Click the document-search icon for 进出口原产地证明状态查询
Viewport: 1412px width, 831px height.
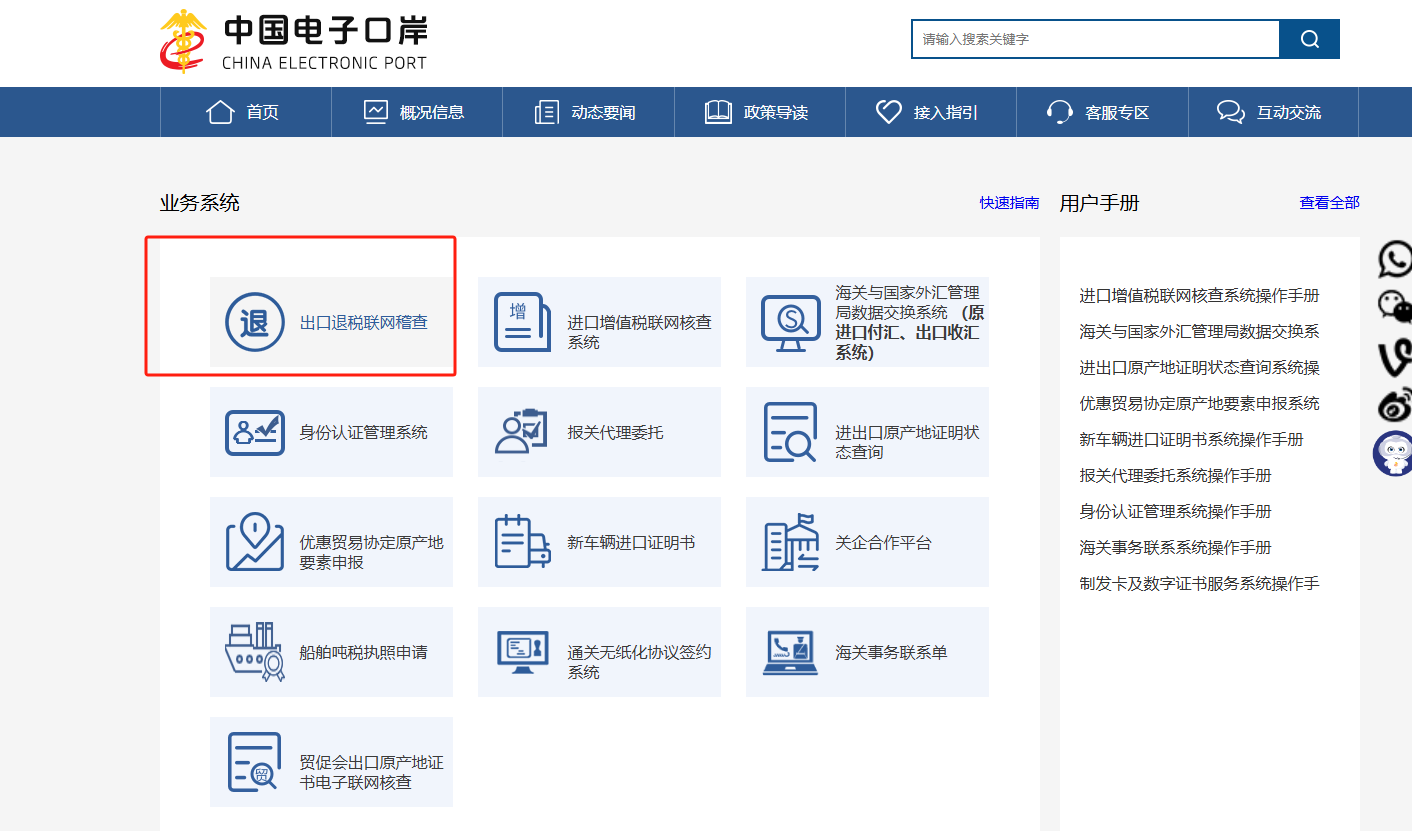click(790, 432)
